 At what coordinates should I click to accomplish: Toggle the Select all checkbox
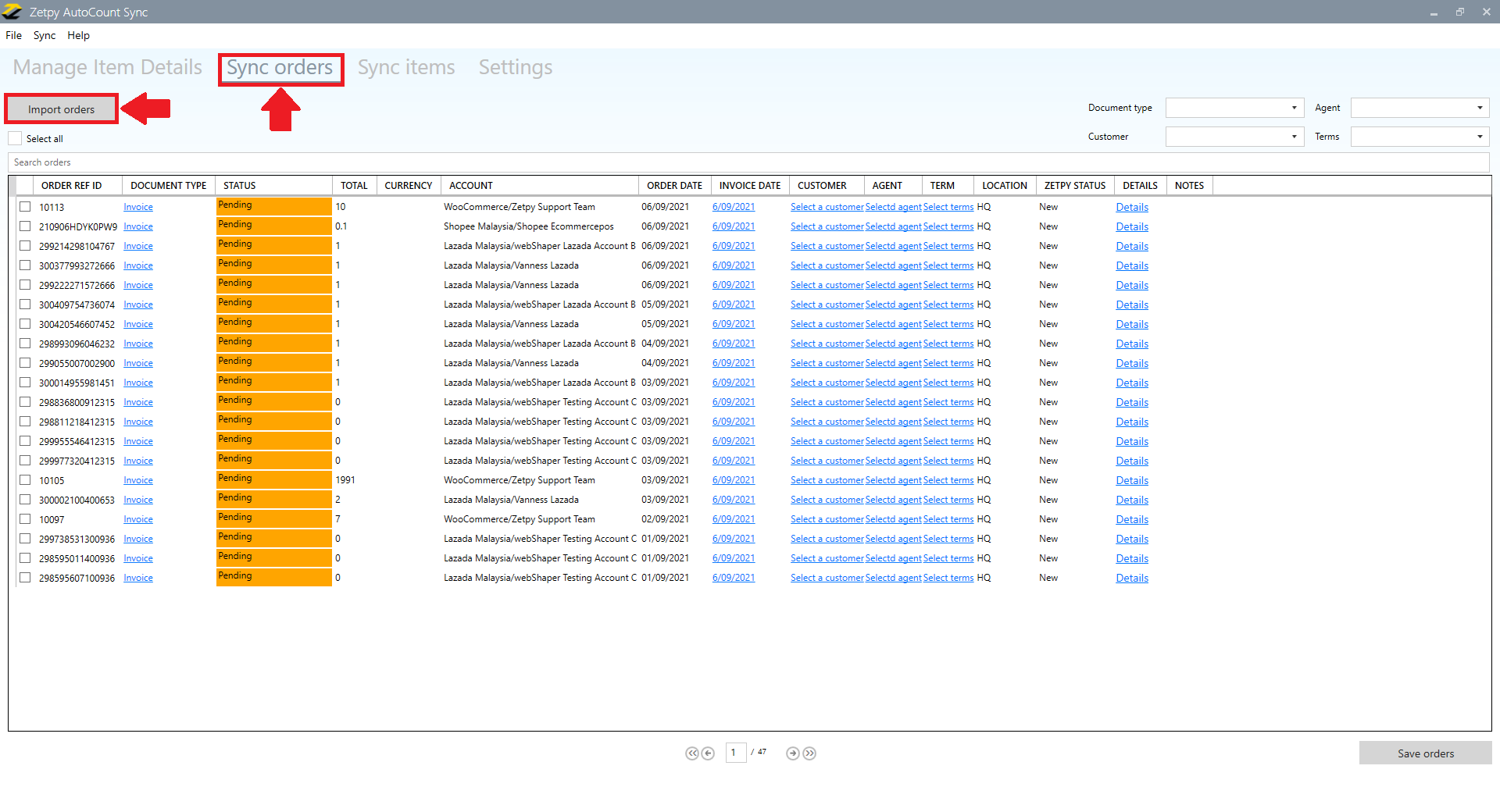click(x=16, y=138)
